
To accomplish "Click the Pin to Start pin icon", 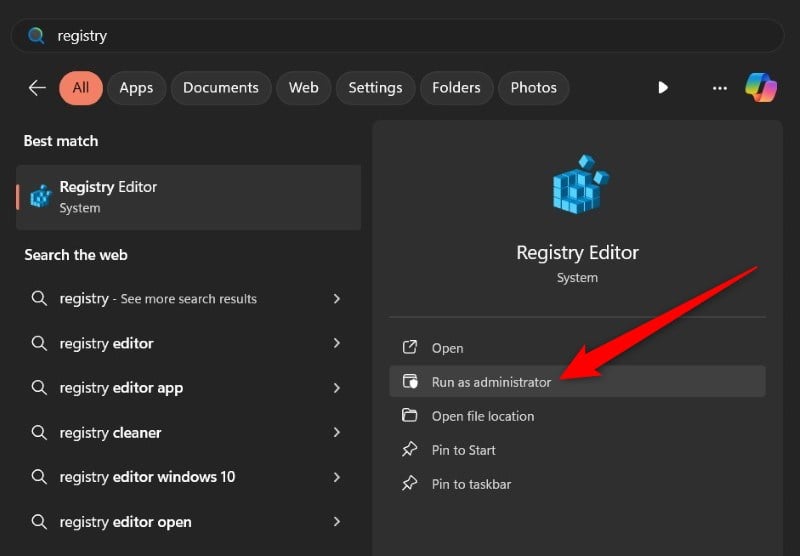I will pyautogui.click(x=409, y=449).
